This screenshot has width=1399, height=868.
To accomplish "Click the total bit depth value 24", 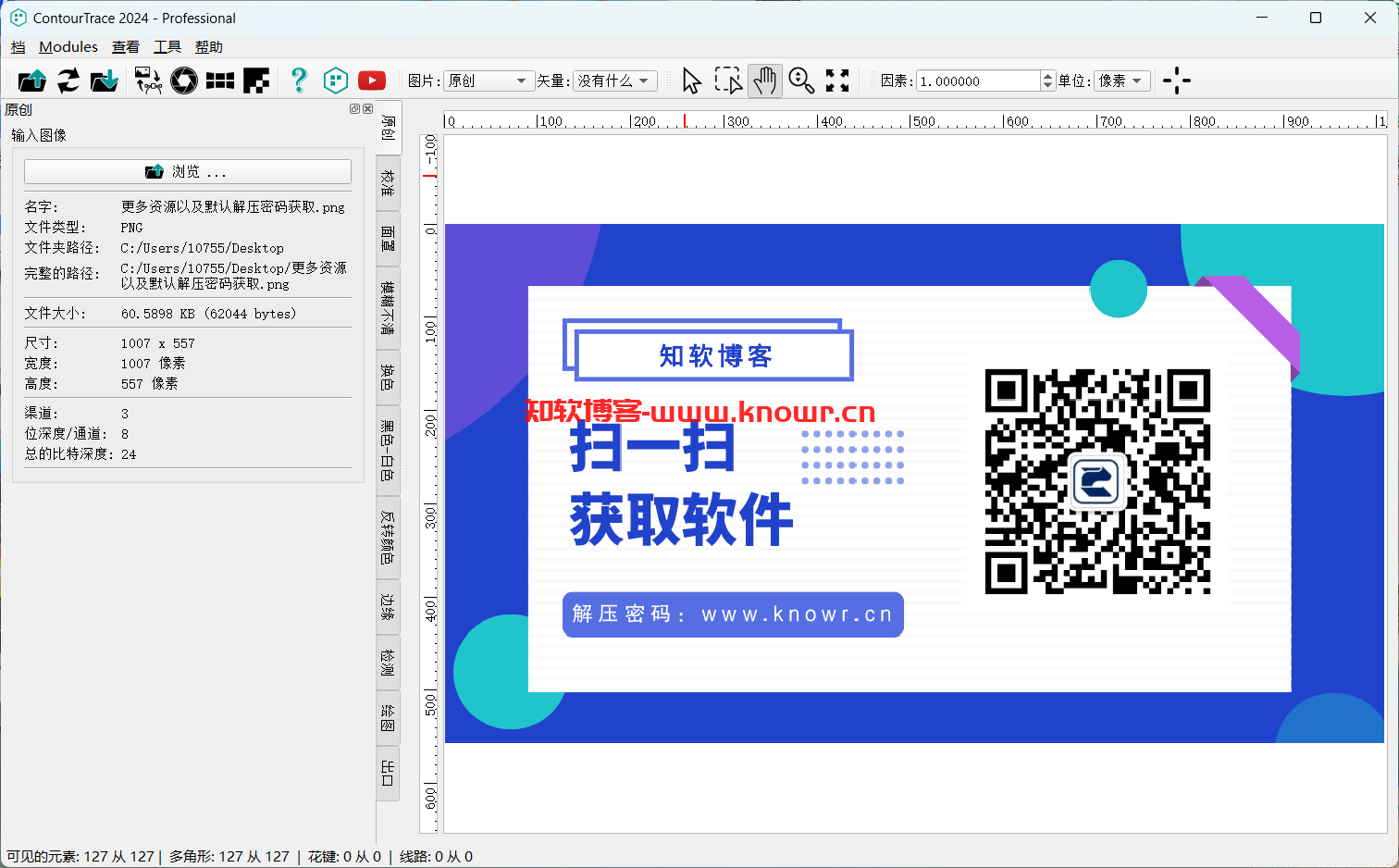I will 129,454.
